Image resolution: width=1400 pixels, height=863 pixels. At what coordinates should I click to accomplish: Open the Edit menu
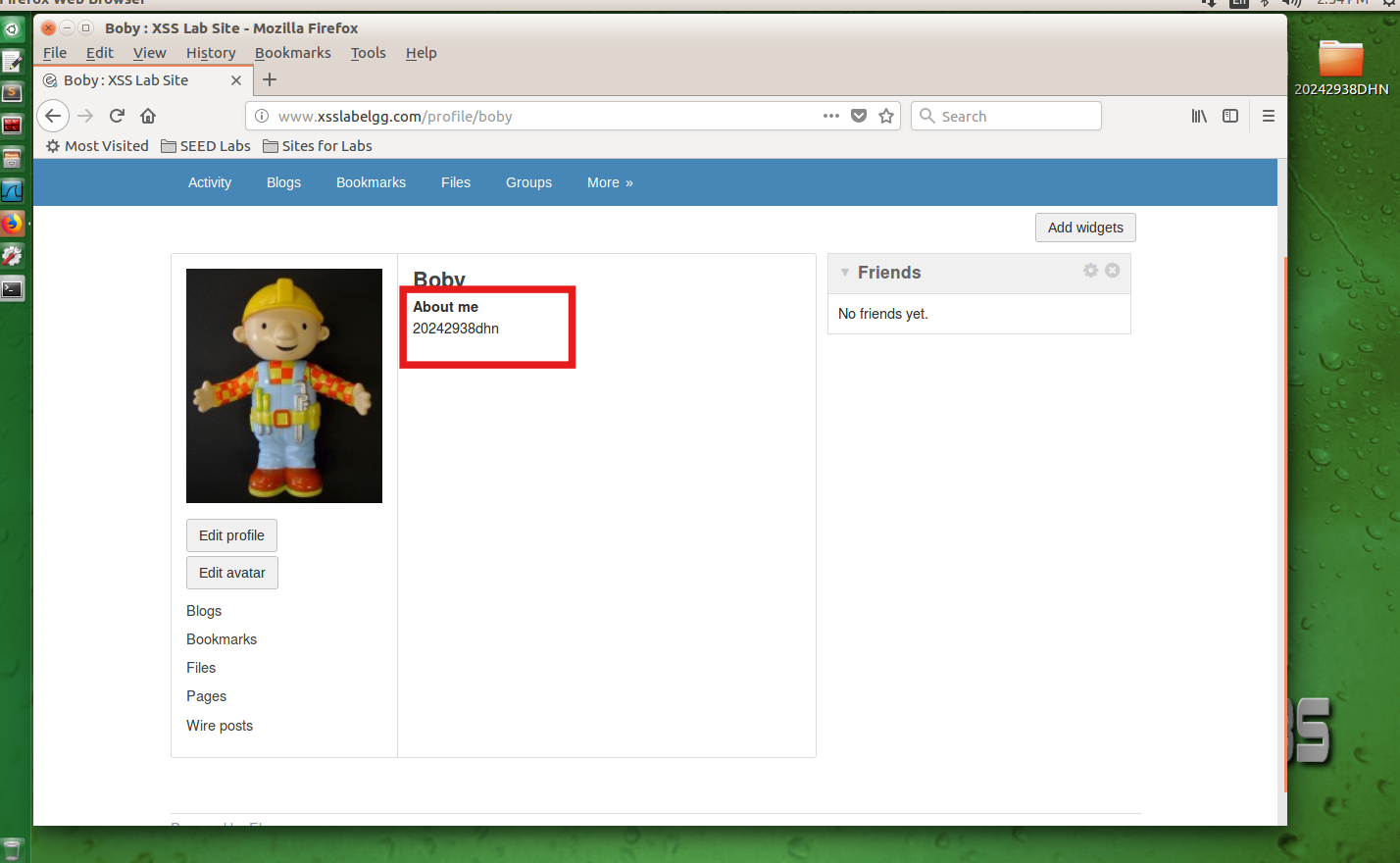coord(100,53)
